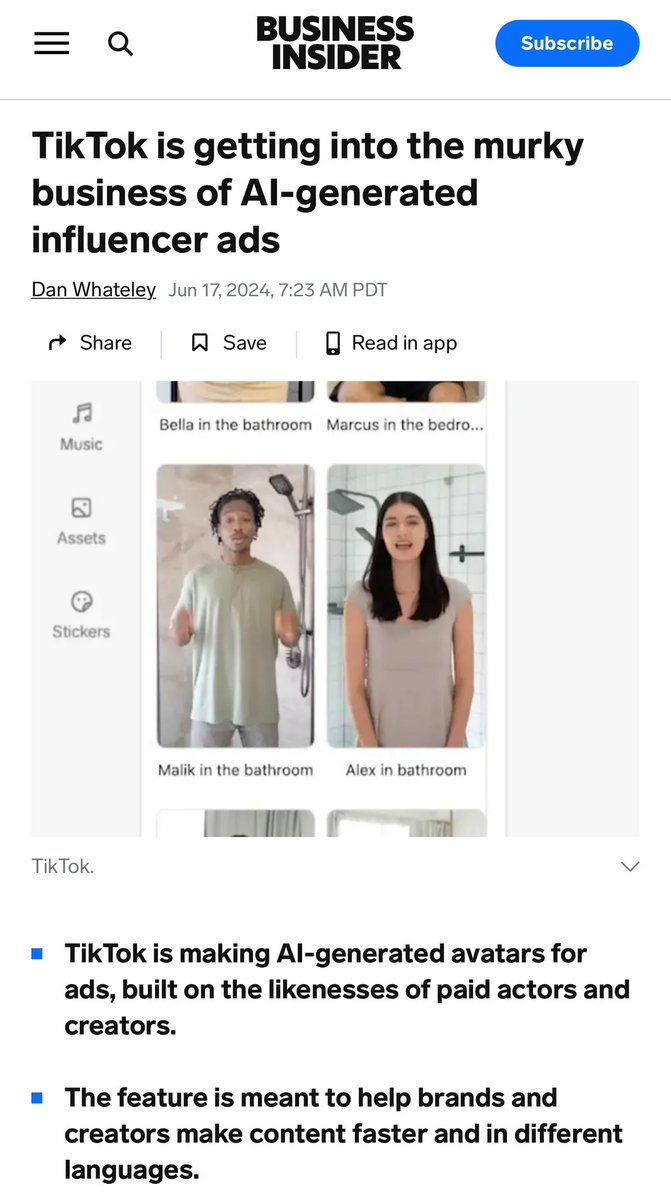This screenshot has width=671, height=1199.
Task: Click the 'Bella in the bathroom' label
Action: tap(235, 425)
